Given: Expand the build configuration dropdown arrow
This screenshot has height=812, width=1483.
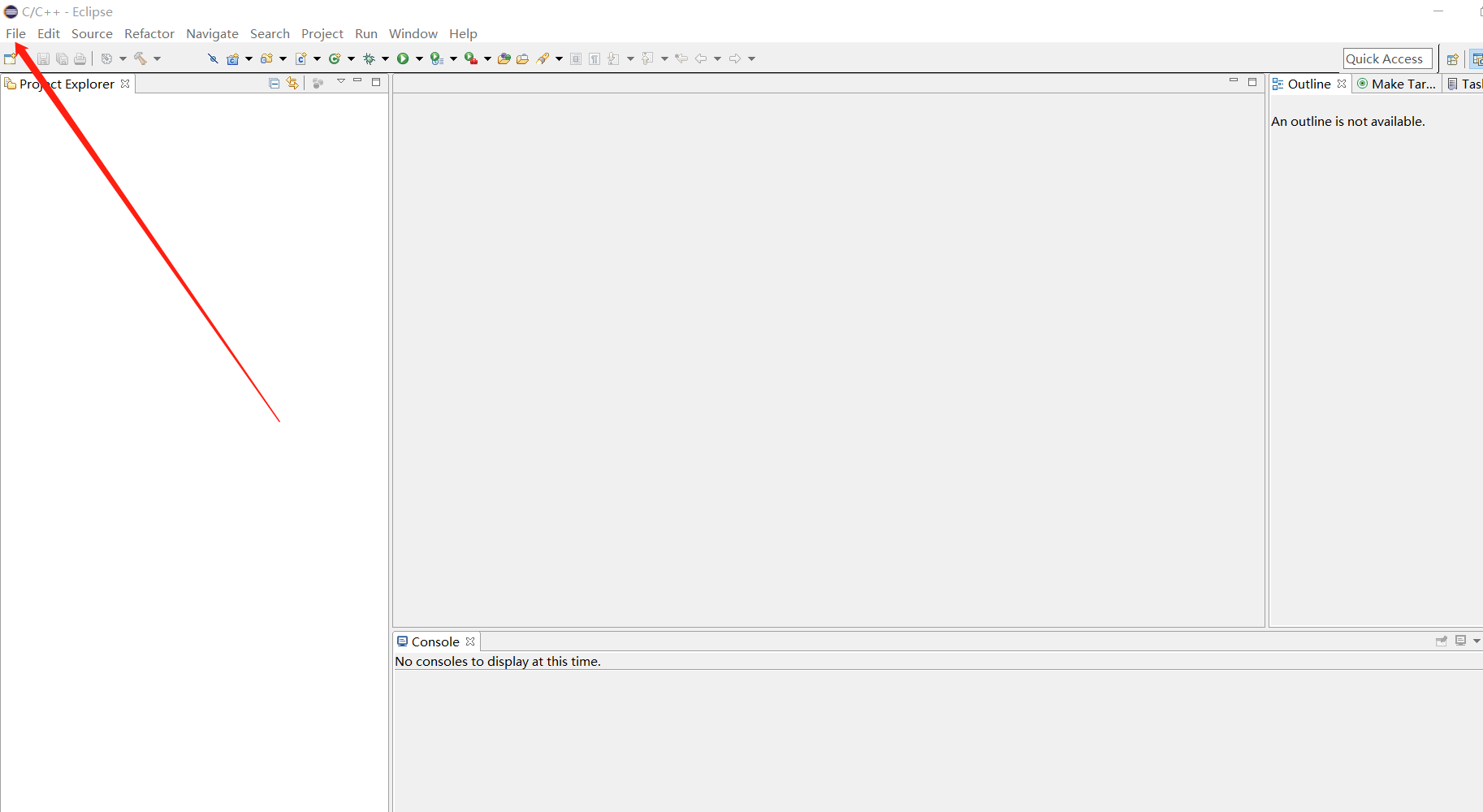Looking at the screenshot, I should coord(123,58).
